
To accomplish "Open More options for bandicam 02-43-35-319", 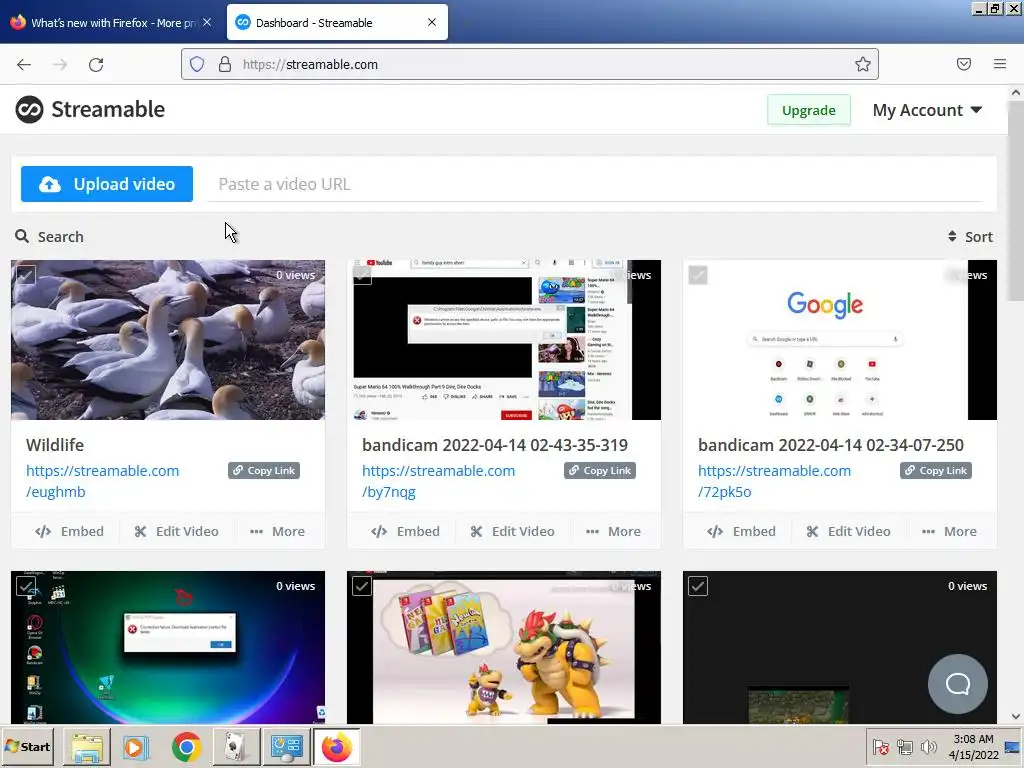I will pos(613,532).
